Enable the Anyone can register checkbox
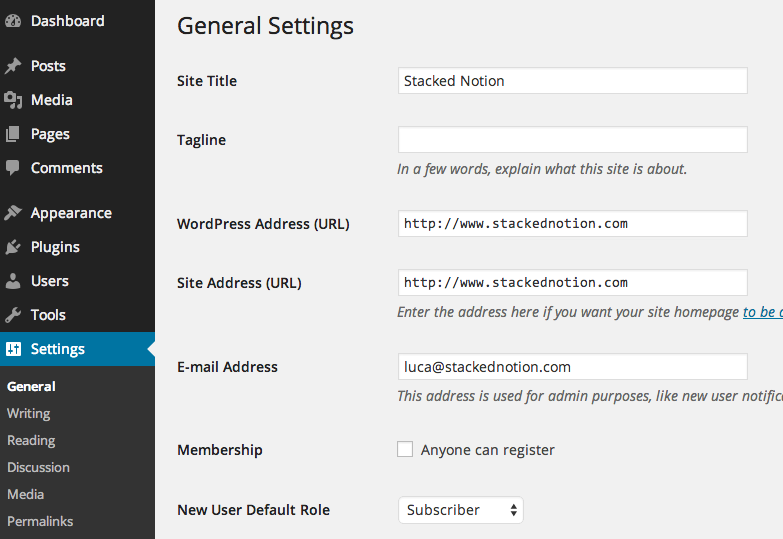Screen dimensions: 783x539 click(x=405, y=449)
